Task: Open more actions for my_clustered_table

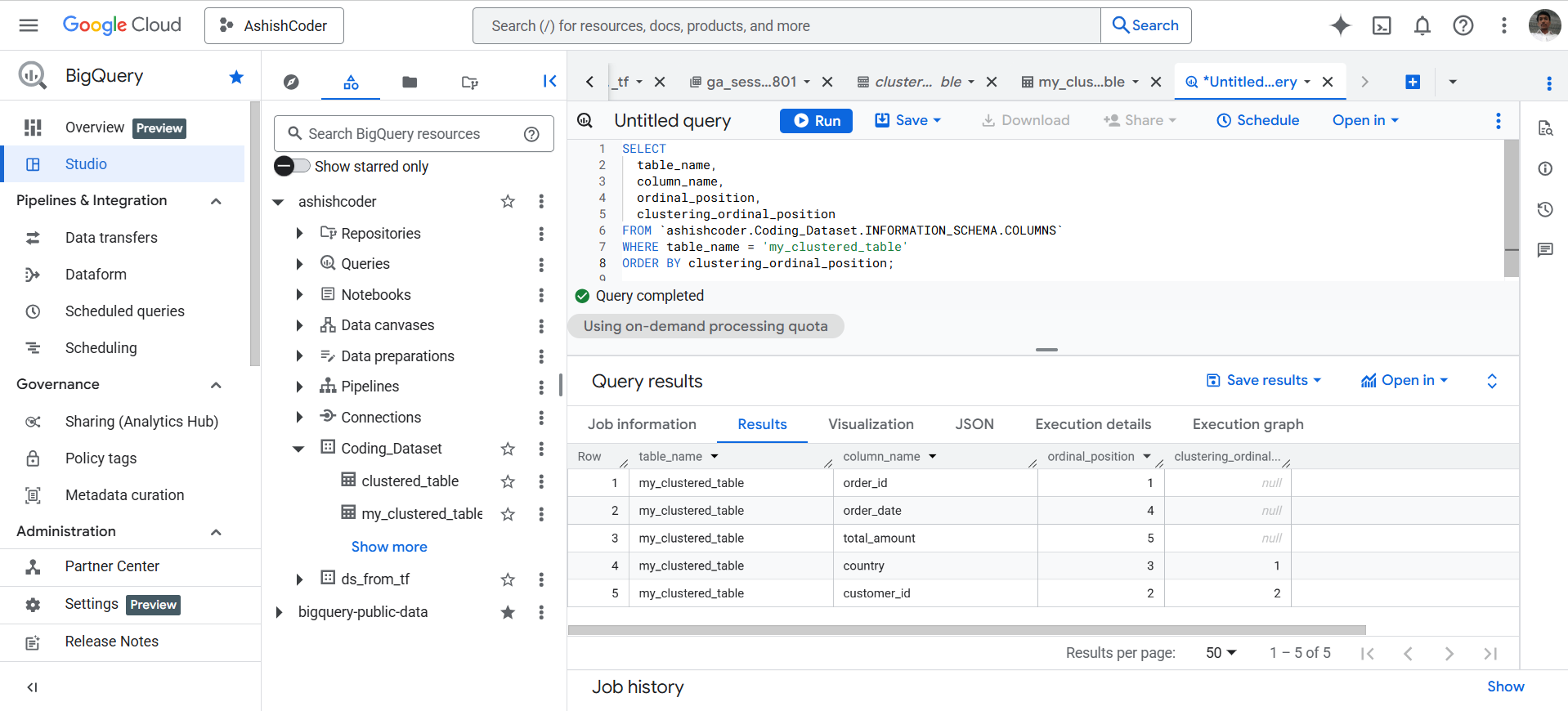Action: (541, 514)
